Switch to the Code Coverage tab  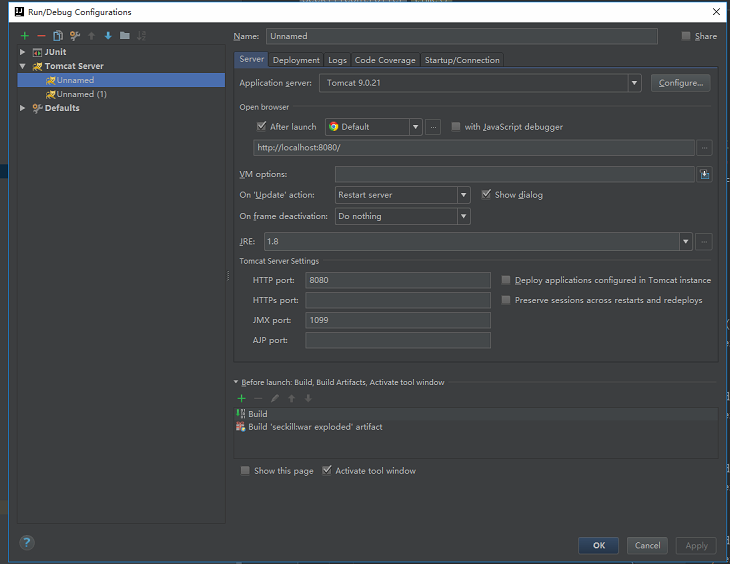point(385,60)
